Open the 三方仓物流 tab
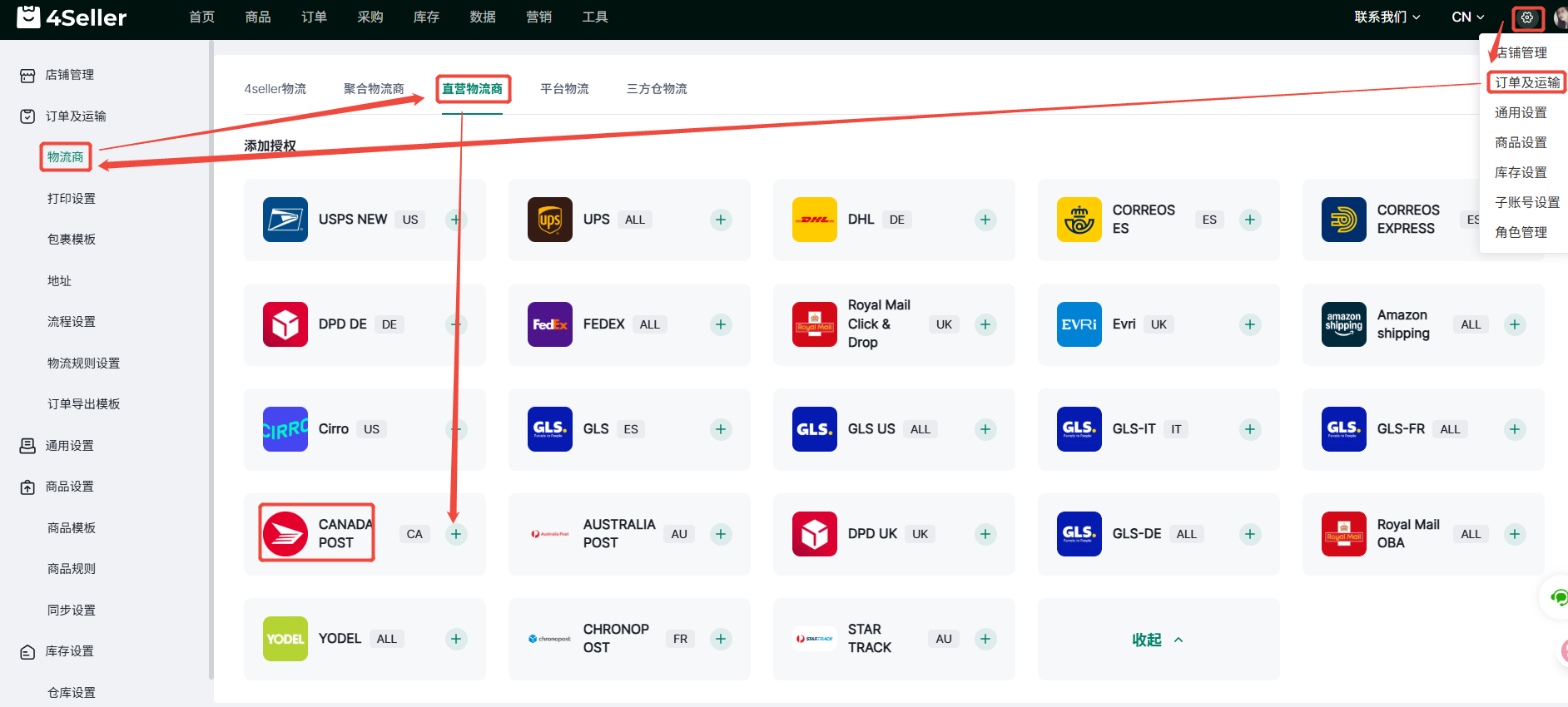Screen dimensions: 1568x707 [x=657, y=89]
